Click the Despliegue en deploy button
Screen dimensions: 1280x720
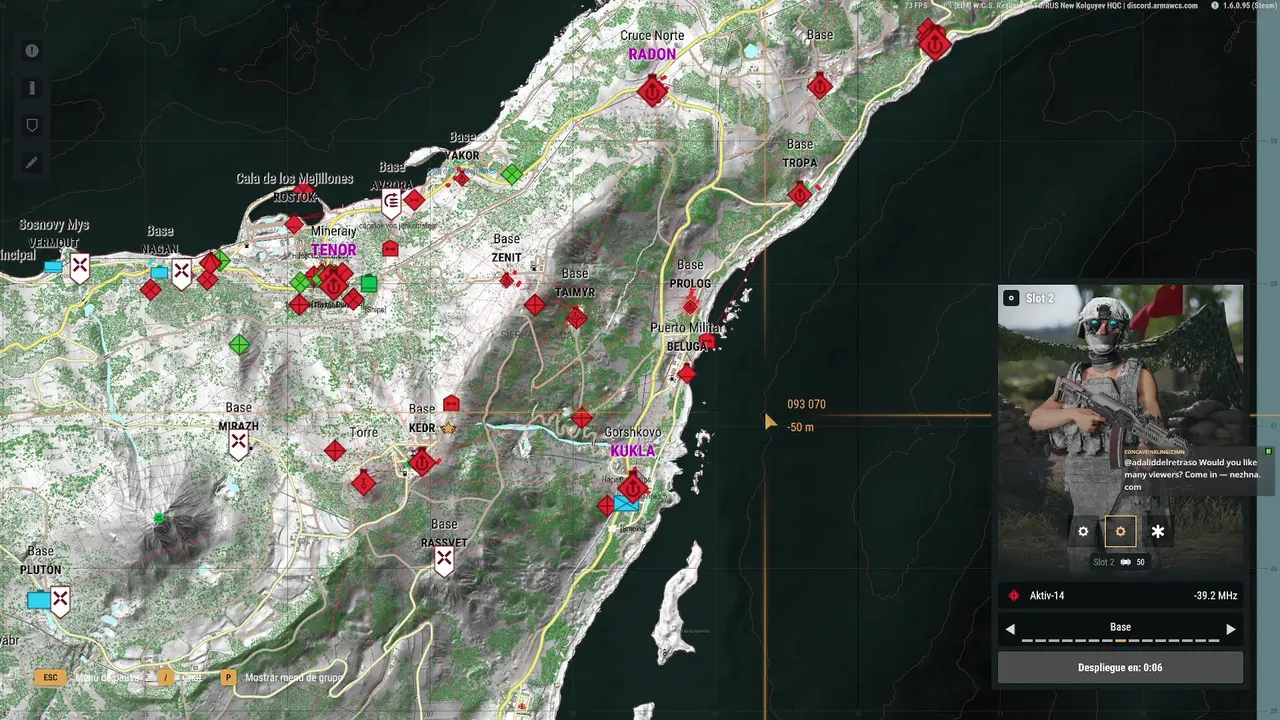tap(1120, 667)
